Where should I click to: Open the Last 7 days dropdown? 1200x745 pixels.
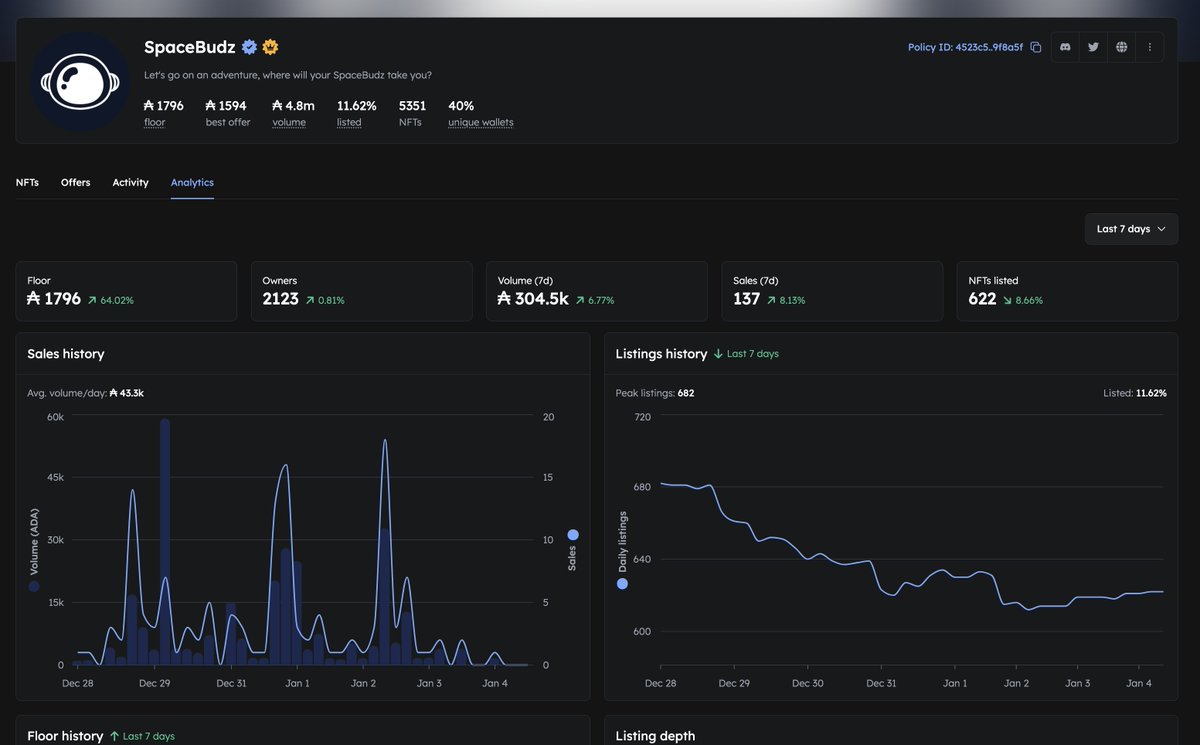point(1131,229)
